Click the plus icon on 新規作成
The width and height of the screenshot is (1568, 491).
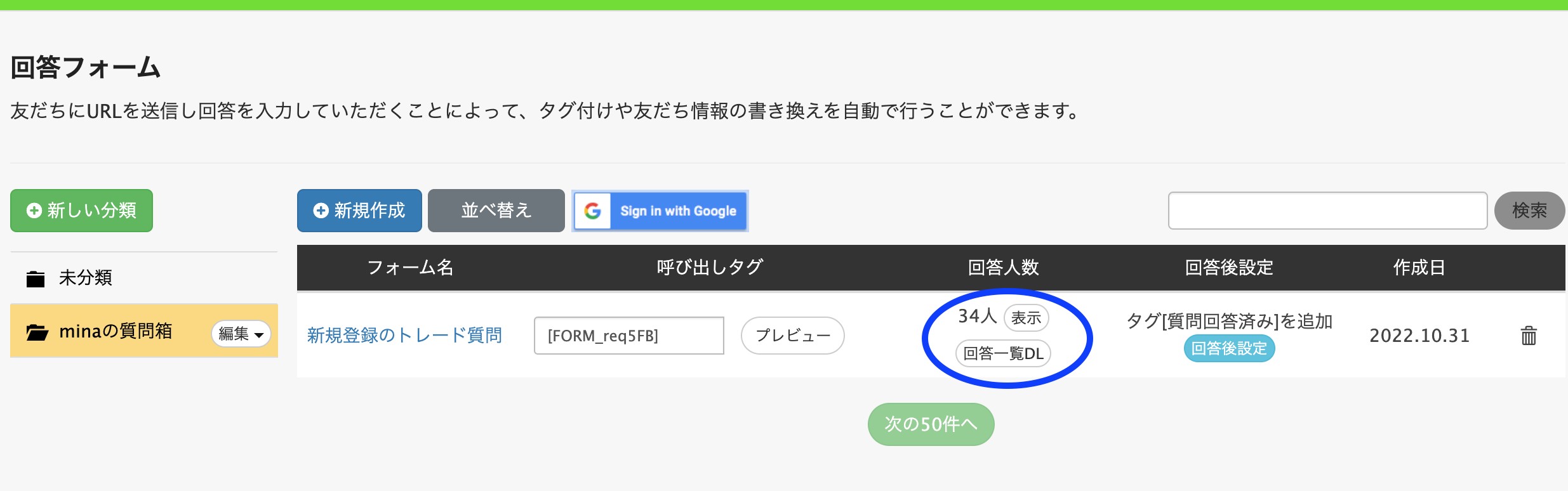click(x=321, y=211)
